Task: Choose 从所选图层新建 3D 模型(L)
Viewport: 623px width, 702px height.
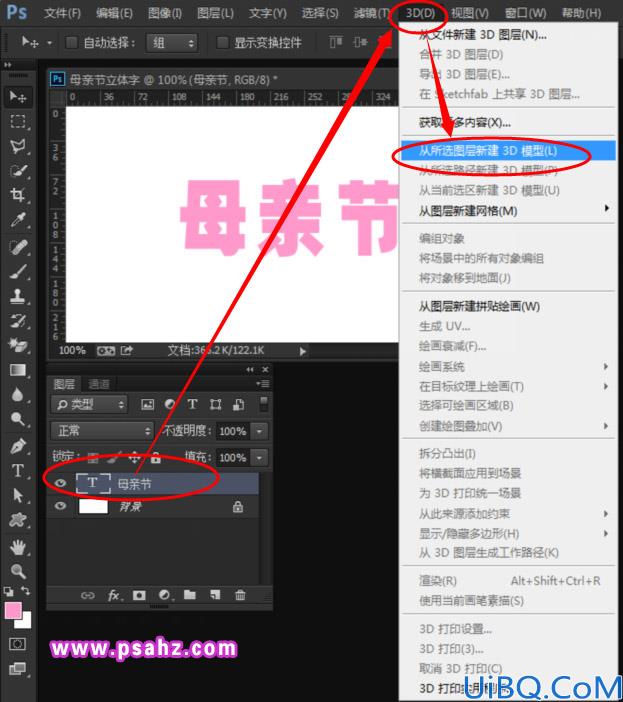Action: coord(508,151)
